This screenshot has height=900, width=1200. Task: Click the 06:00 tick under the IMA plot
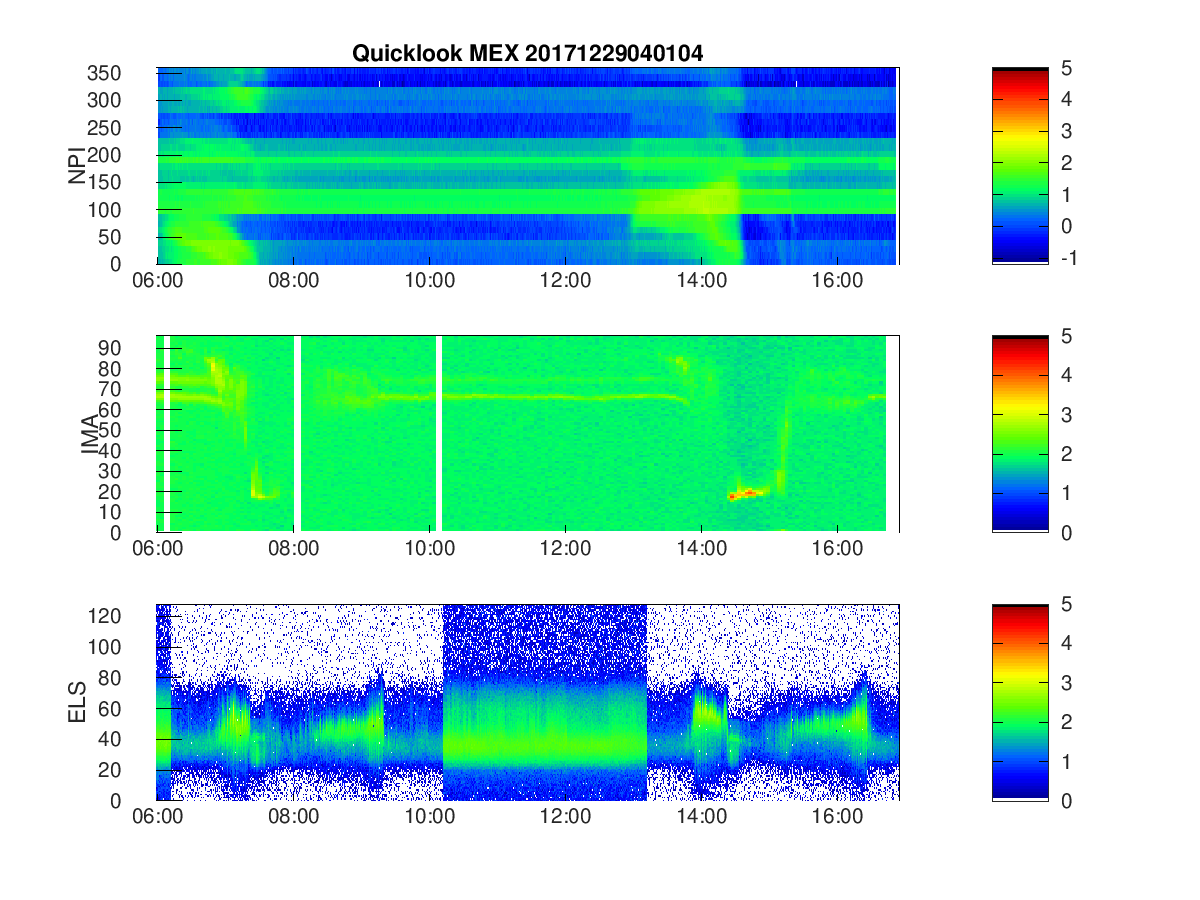pos(159,549)
